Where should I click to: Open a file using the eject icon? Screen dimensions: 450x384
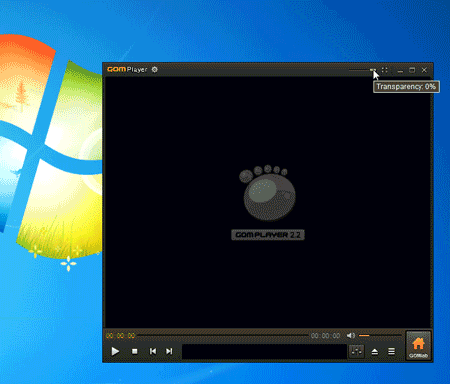(375, 352)
